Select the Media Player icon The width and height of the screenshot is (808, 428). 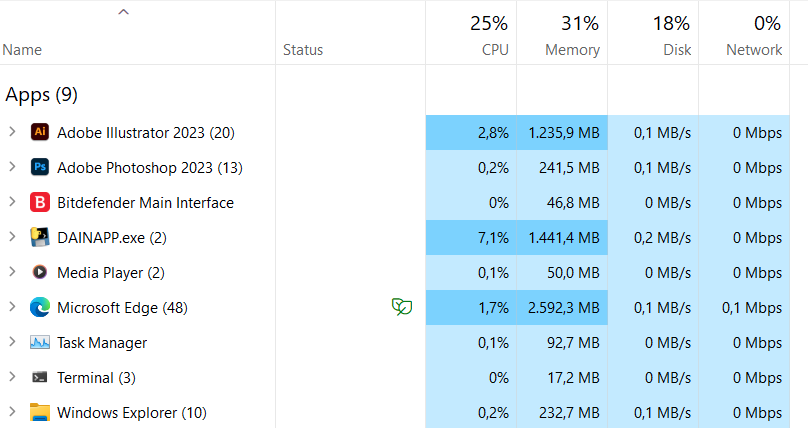click(x=40, y=272)
